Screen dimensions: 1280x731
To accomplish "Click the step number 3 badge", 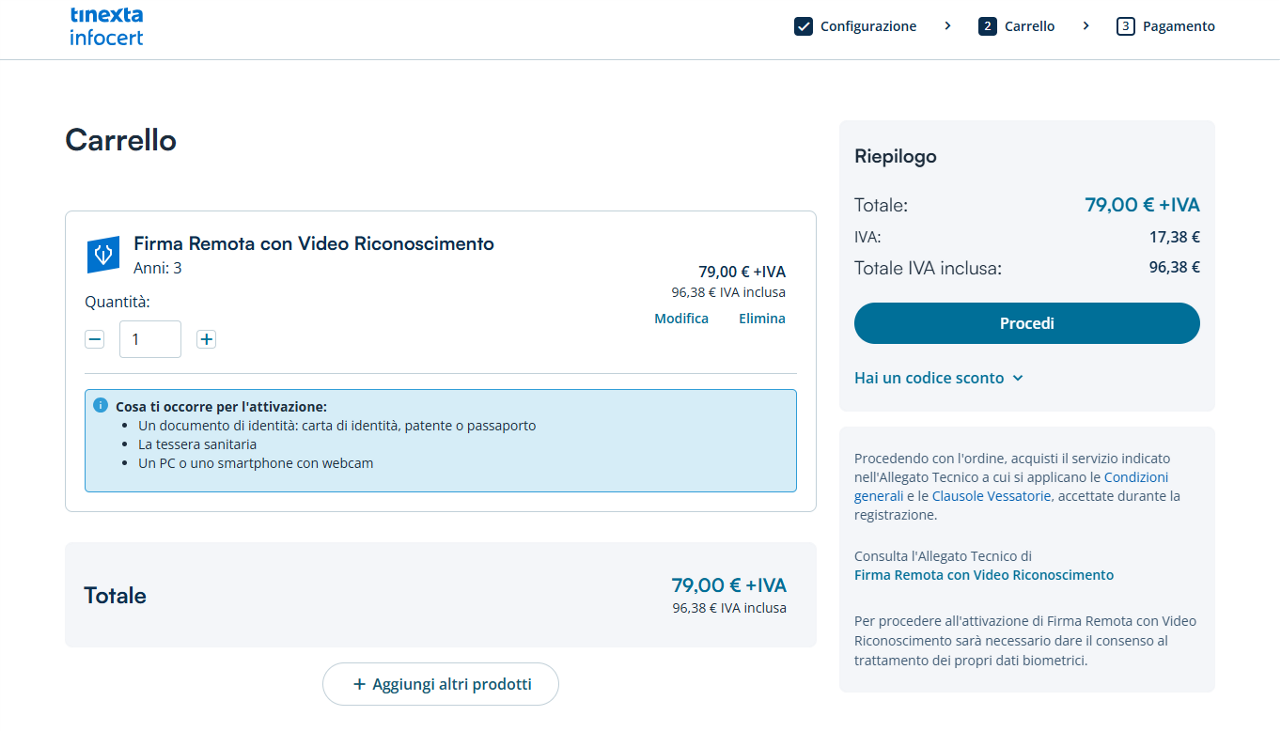I will (x=1125, y=26).
